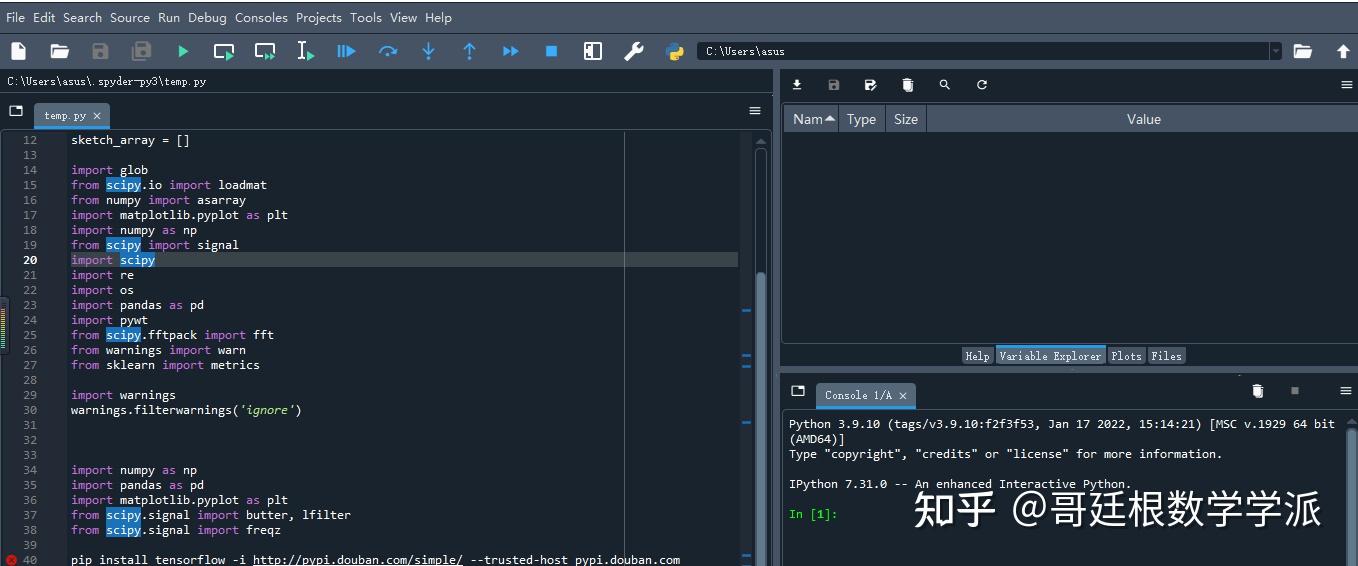Open the Search menu
This screenshot has height=566, width=1358.
point(82,17)
